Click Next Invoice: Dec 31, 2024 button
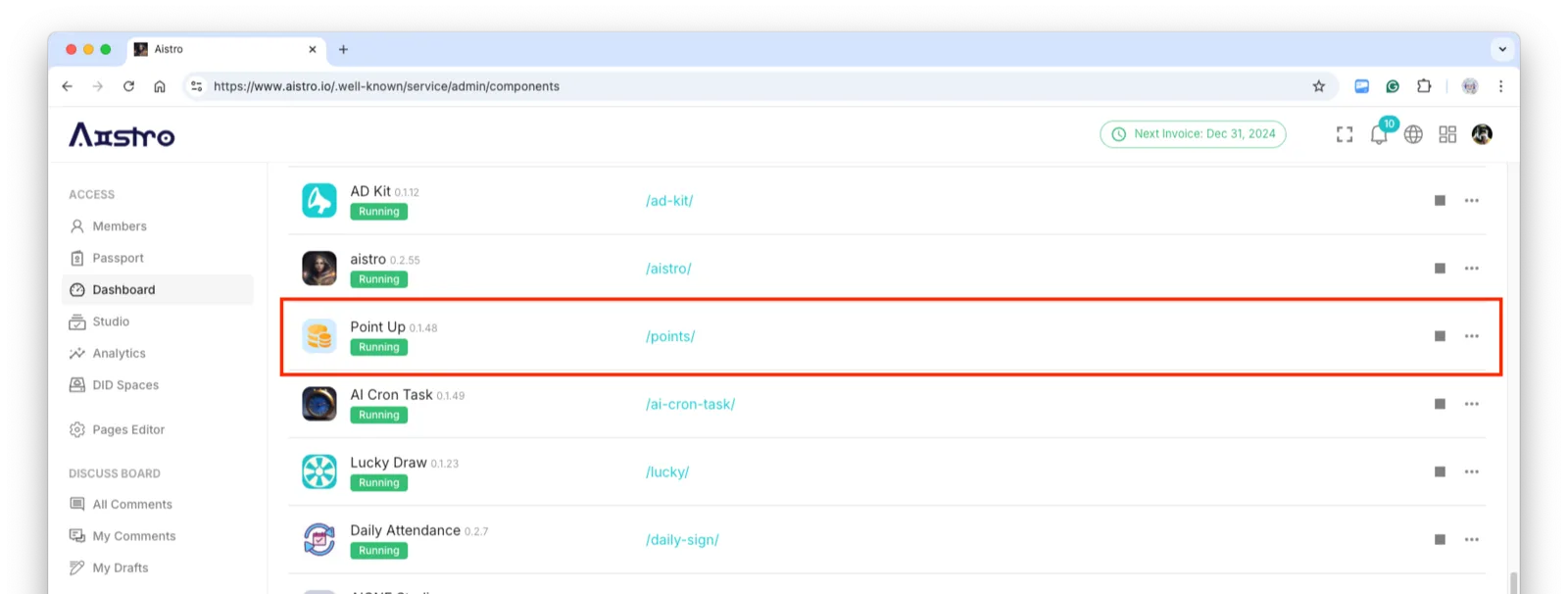1568x594 pixels. (x=1193, y=134)
